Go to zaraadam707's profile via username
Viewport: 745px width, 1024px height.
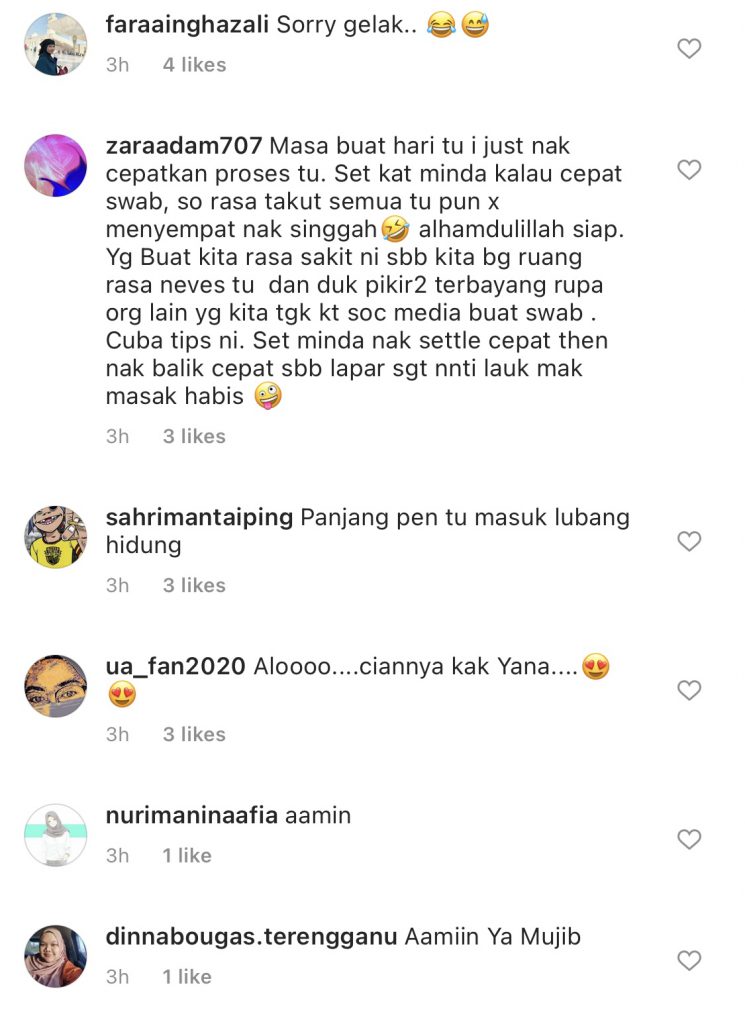[x=184, y=146]
